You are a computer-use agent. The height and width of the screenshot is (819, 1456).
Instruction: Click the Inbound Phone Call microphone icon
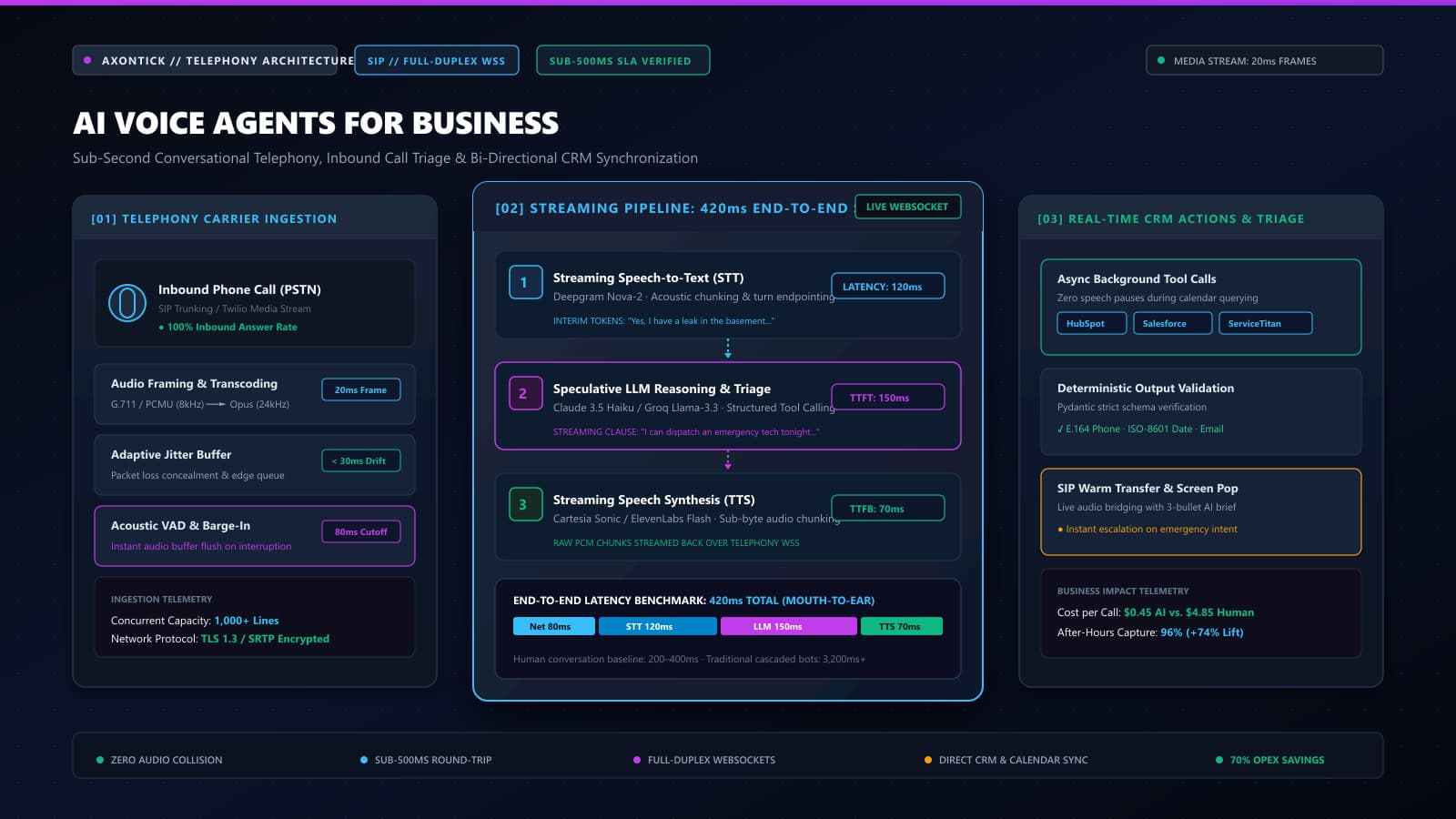tap(127, 303)
